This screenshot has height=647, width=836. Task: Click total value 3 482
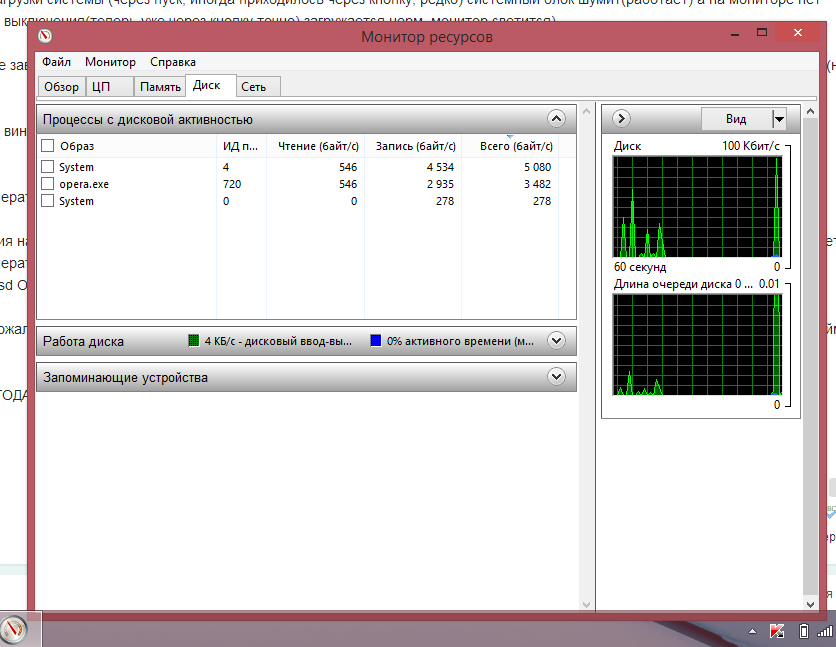tap(537, 184)
